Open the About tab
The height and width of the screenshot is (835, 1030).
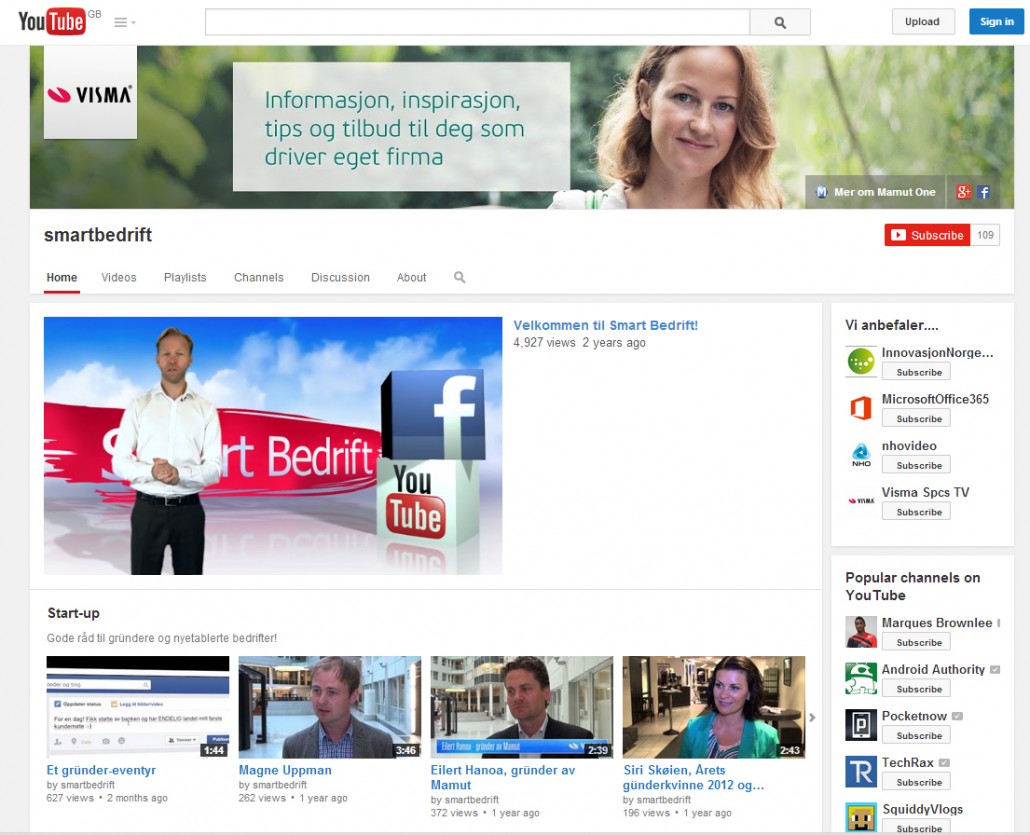click(x=411, y=277)
